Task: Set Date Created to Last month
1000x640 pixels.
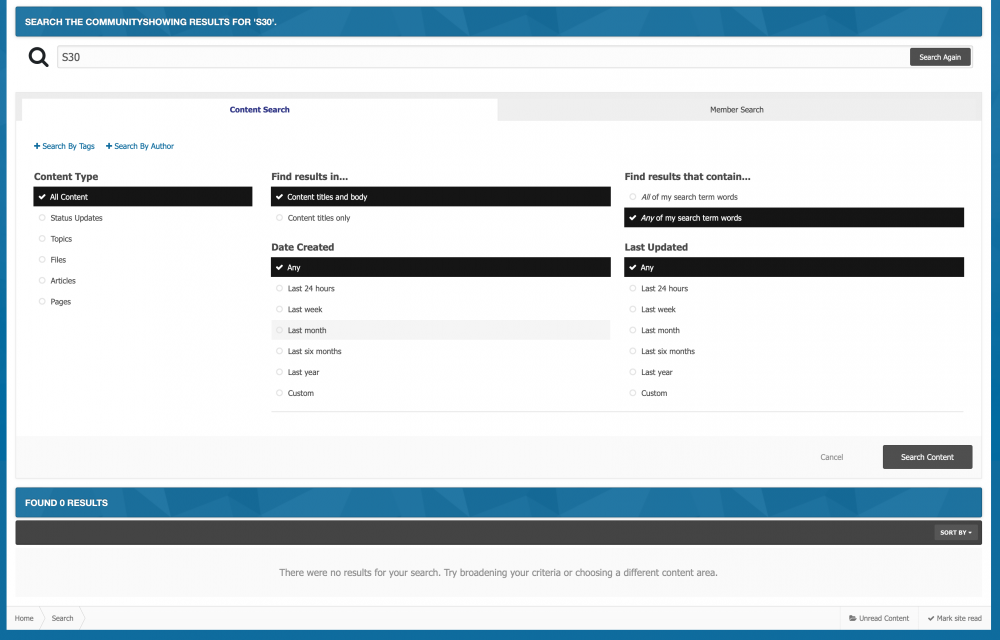Action: [441, 330]
